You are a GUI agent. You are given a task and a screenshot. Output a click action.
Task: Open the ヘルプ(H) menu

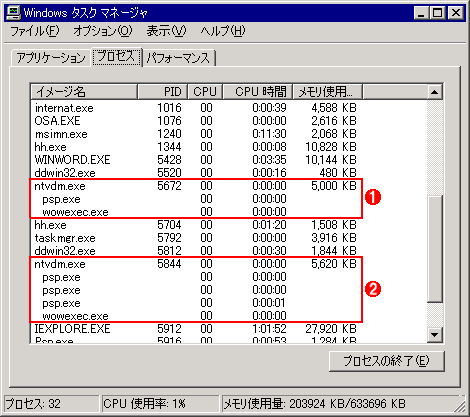click(223, 31)
